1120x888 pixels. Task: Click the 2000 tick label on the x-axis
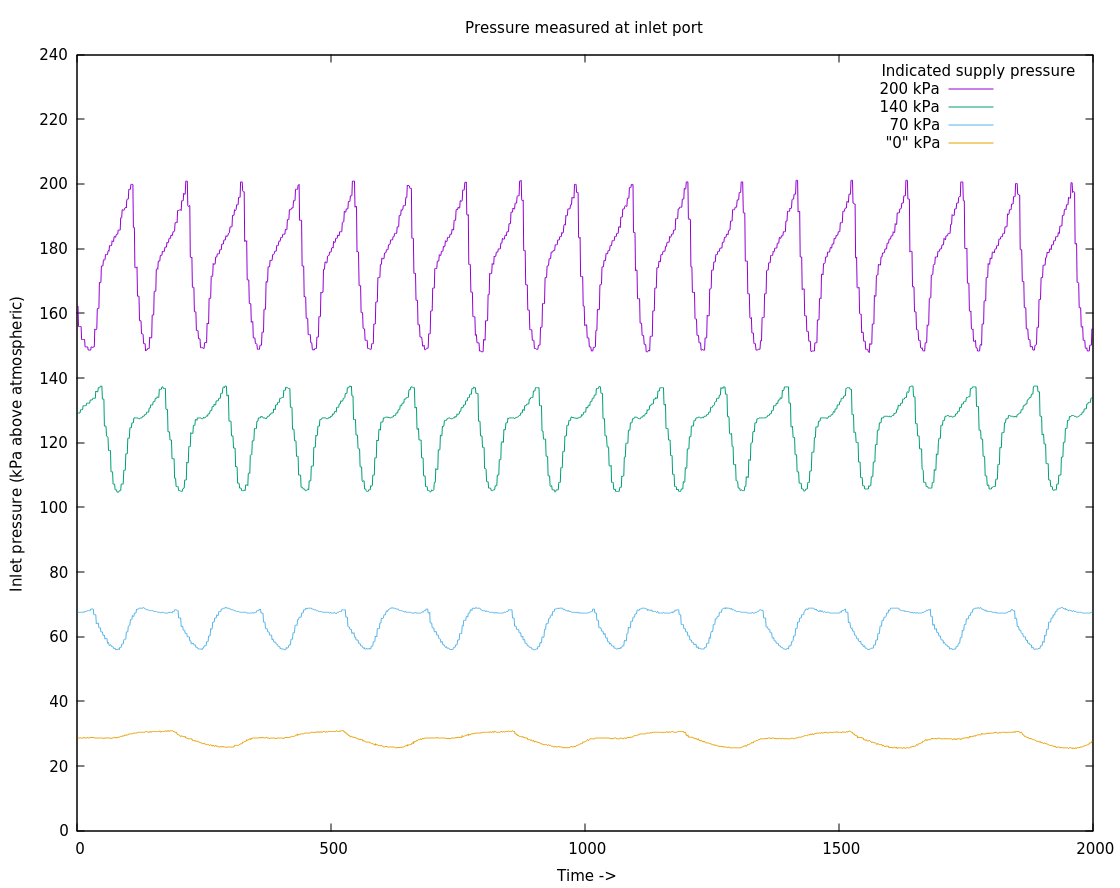pyautogui.click(x=1094, y=849)
